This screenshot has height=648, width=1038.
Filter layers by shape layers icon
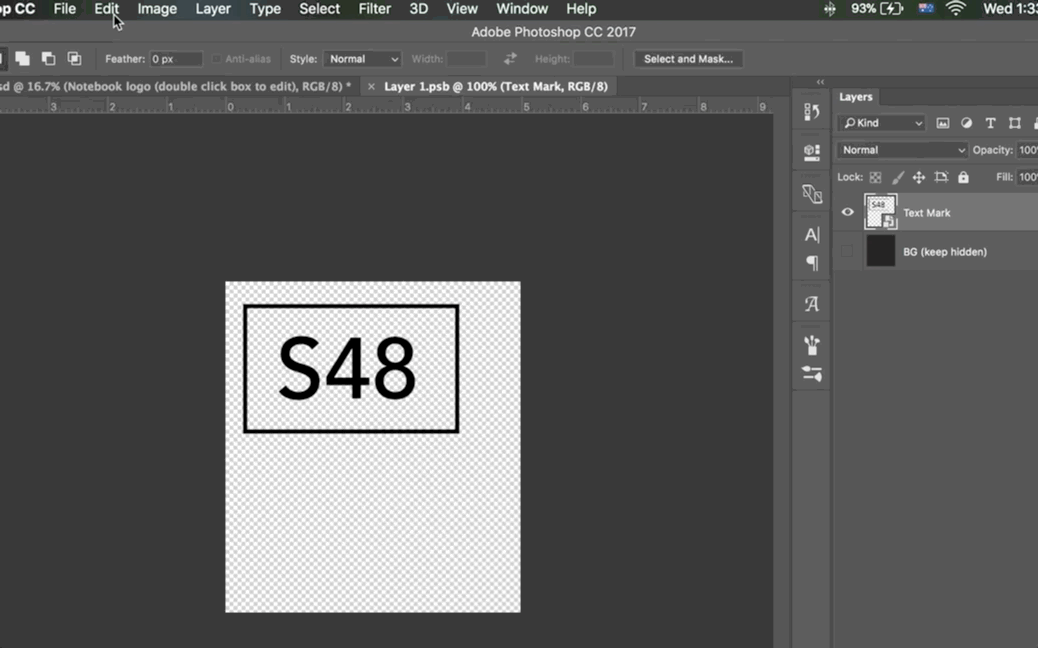(1014, 123)
